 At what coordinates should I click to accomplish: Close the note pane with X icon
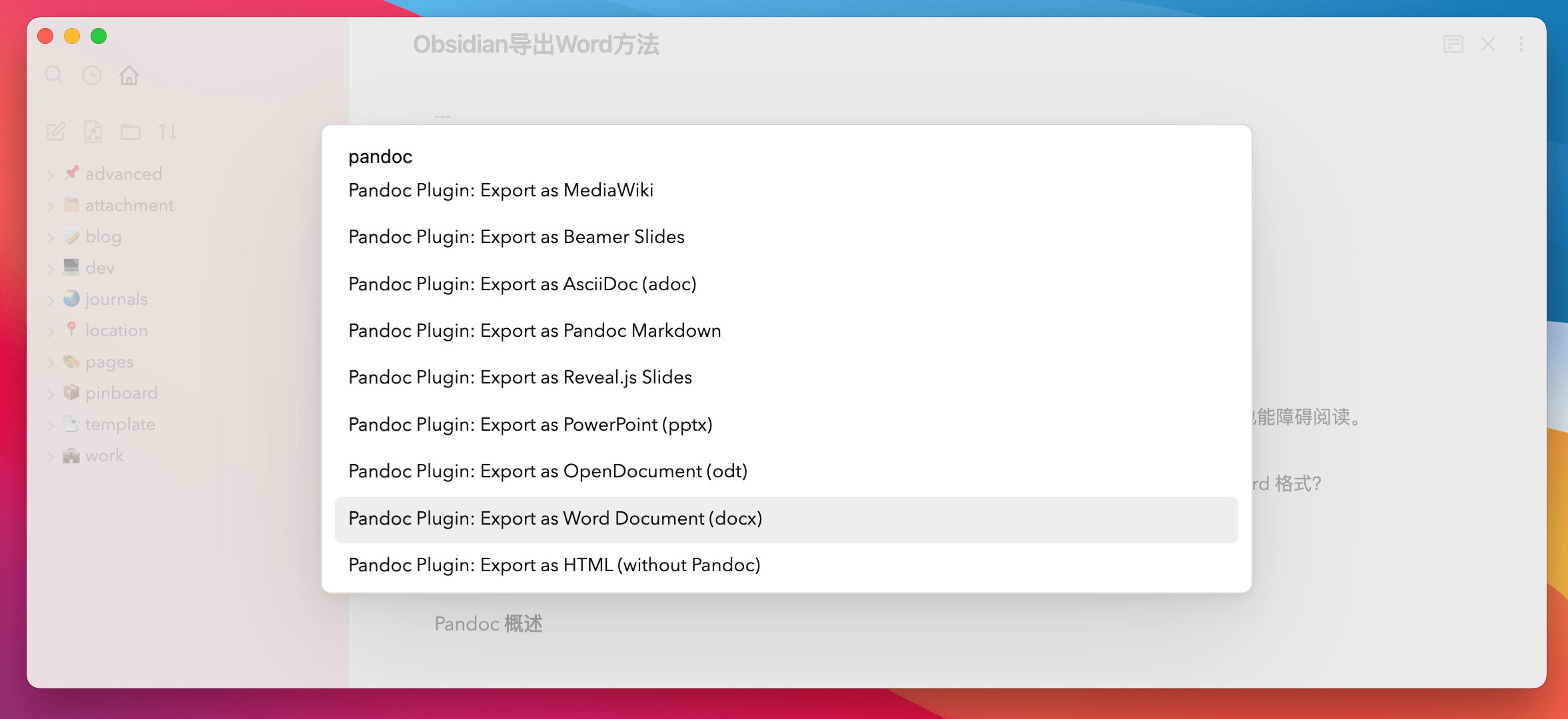coord(1488,45)
